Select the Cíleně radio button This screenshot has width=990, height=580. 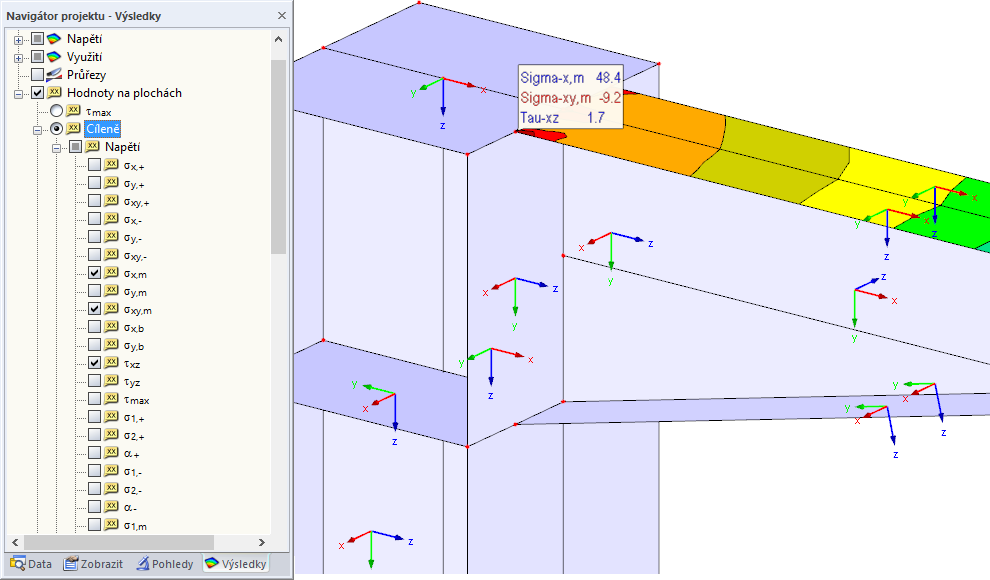point(56,129)
